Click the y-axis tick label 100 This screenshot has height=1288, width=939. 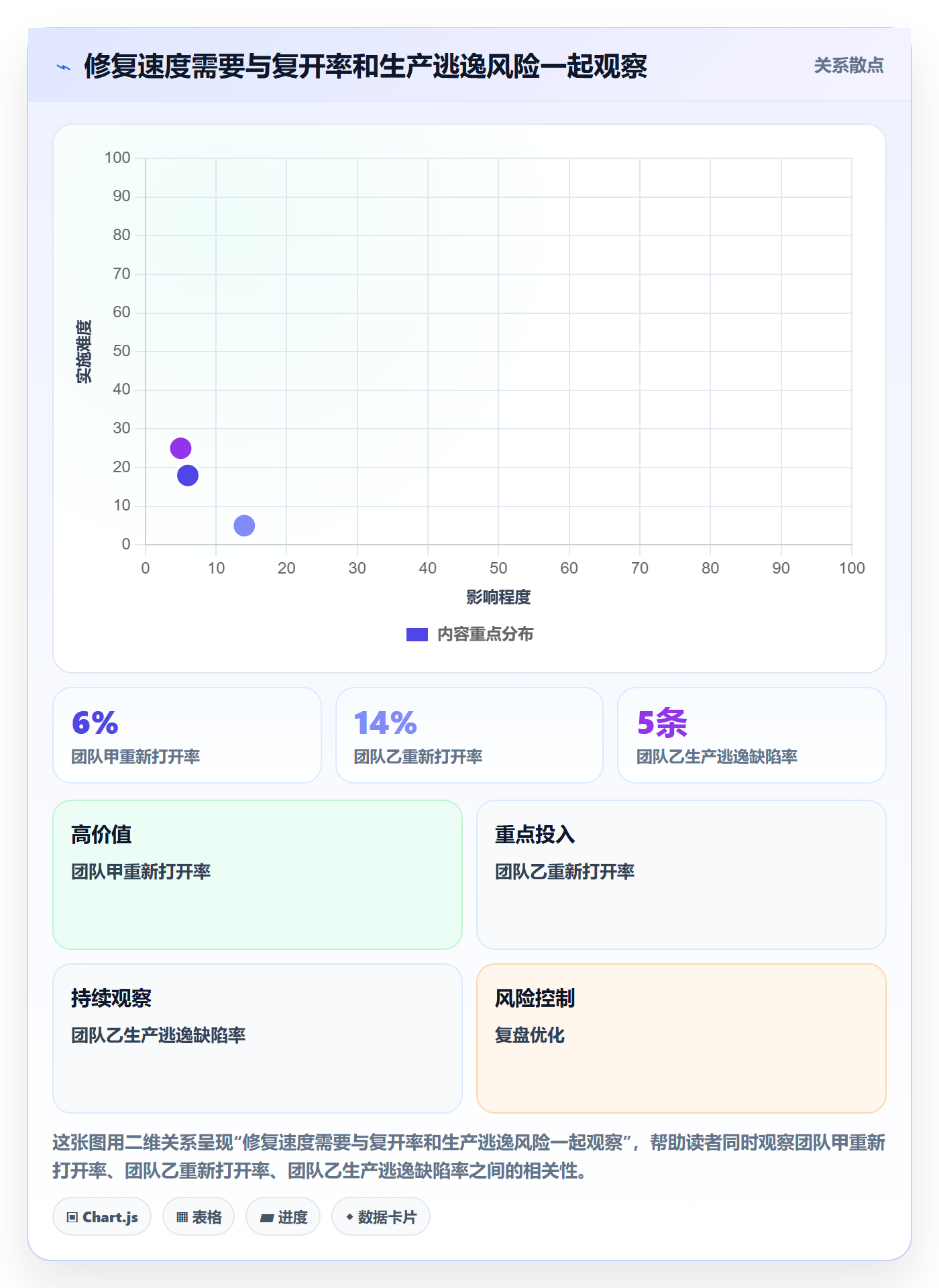tap(117, 158)
